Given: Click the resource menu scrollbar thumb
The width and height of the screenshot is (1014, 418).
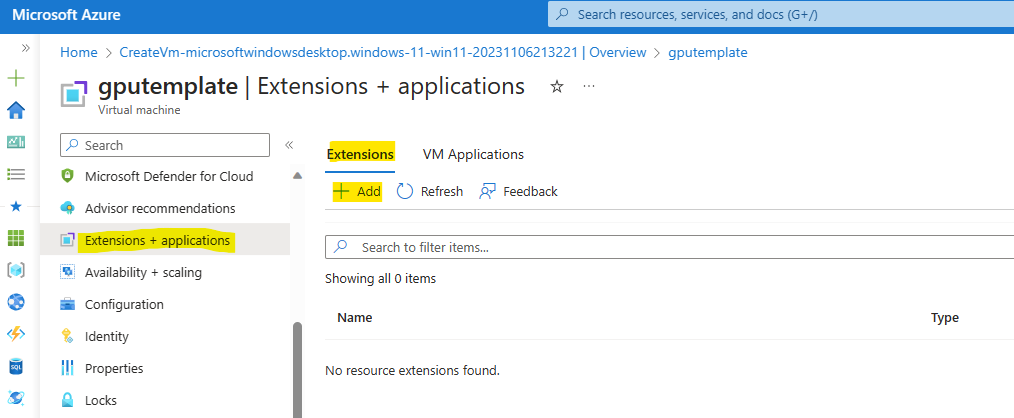Looking at the screenshot, I should [297, 370].
